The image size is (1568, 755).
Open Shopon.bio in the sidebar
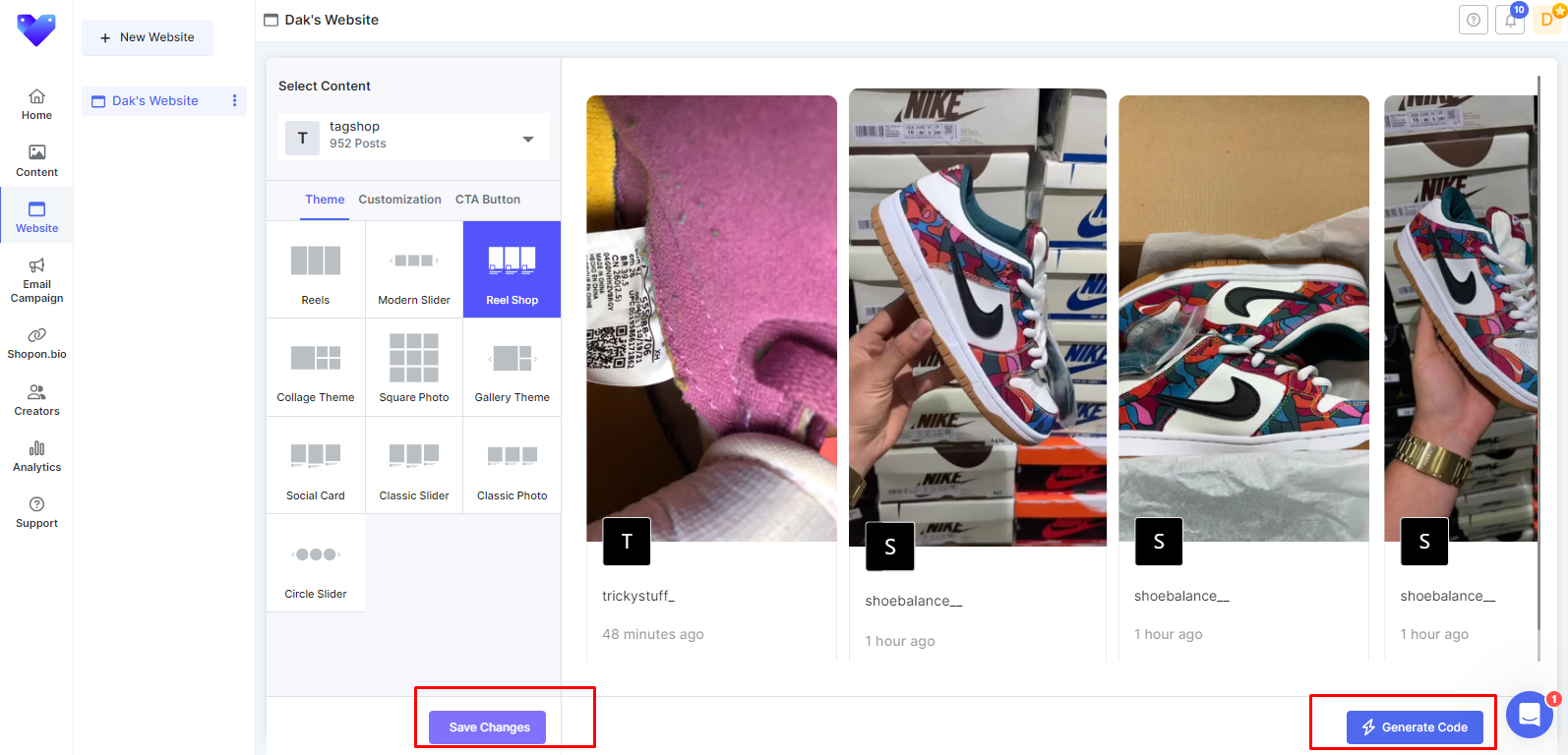[36, 342]
